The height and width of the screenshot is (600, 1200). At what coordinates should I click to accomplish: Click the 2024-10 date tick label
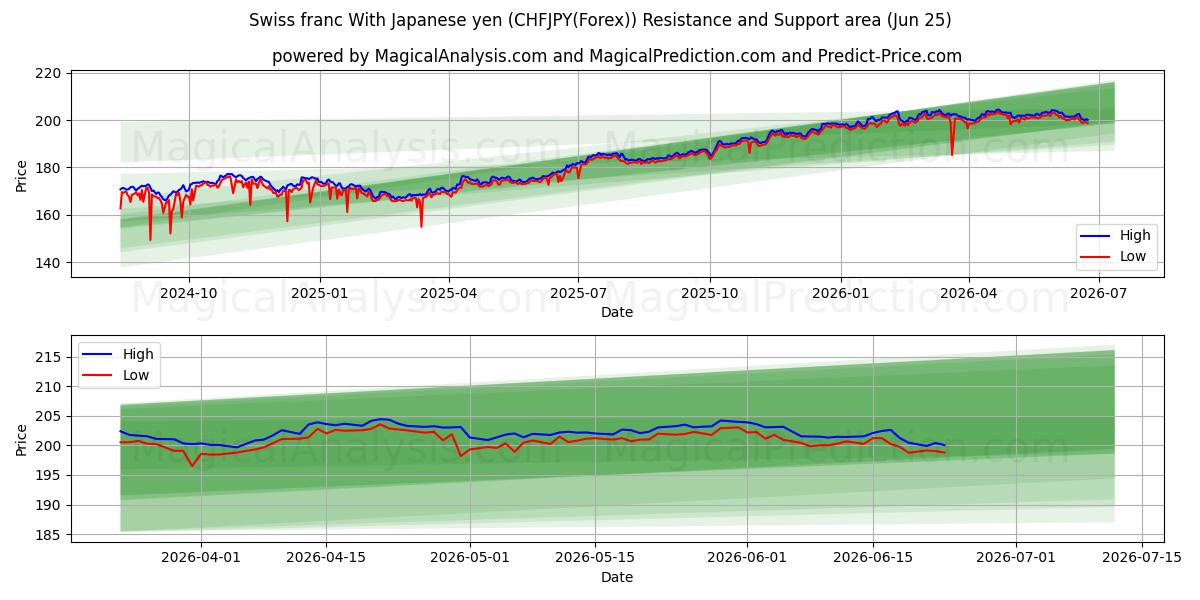[x=189, y=294]
